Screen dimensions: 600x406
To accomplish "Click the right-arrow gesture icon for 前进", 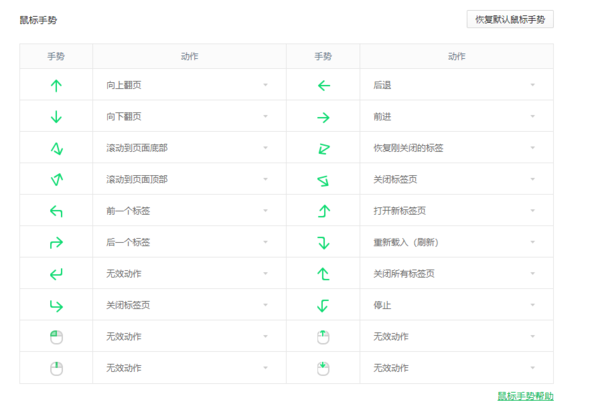I will click(x=323, y=117).
